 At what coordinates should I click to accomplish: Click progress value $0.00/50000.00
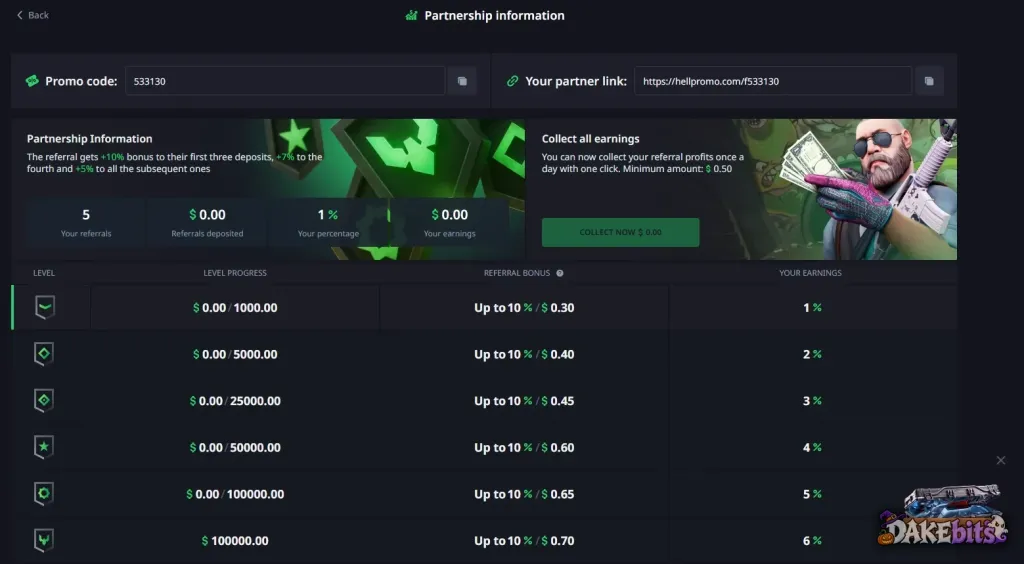[x=235, y=448]
